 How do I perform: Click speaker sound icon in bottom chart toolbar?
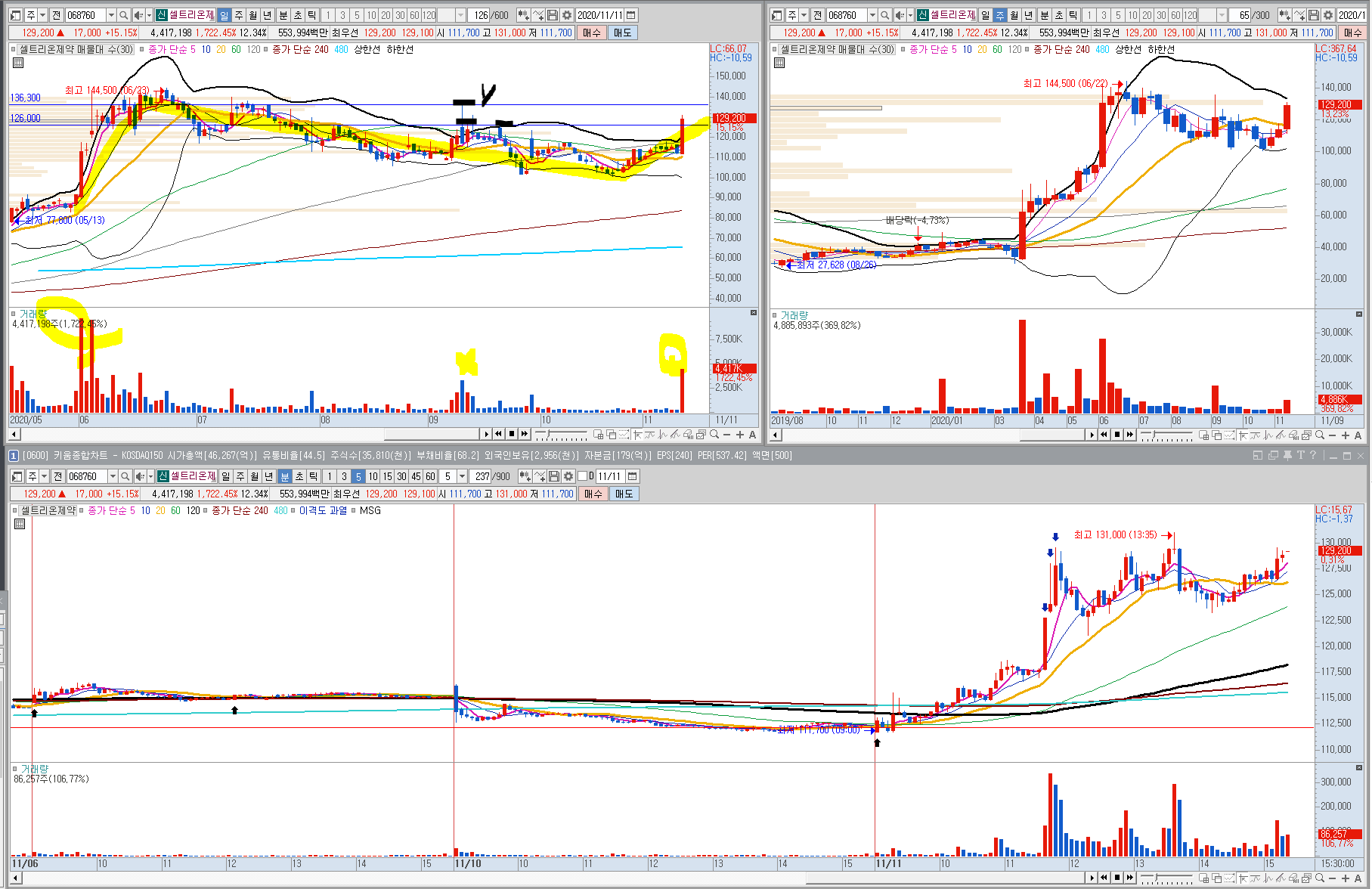(x=140, y=476)
